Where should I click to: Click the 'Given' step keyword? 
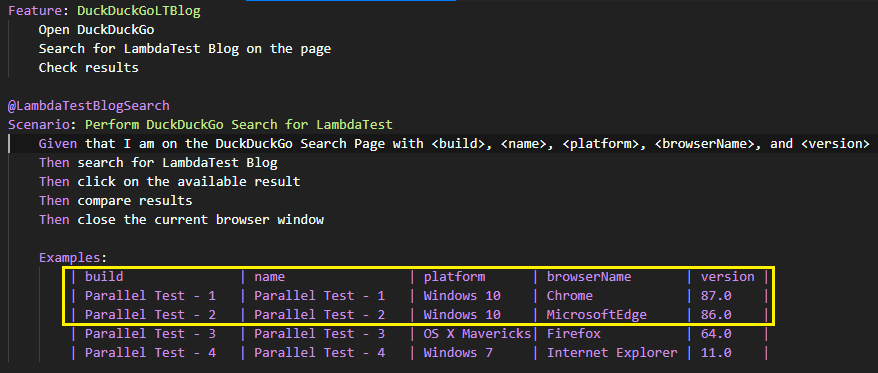(58, 143)
